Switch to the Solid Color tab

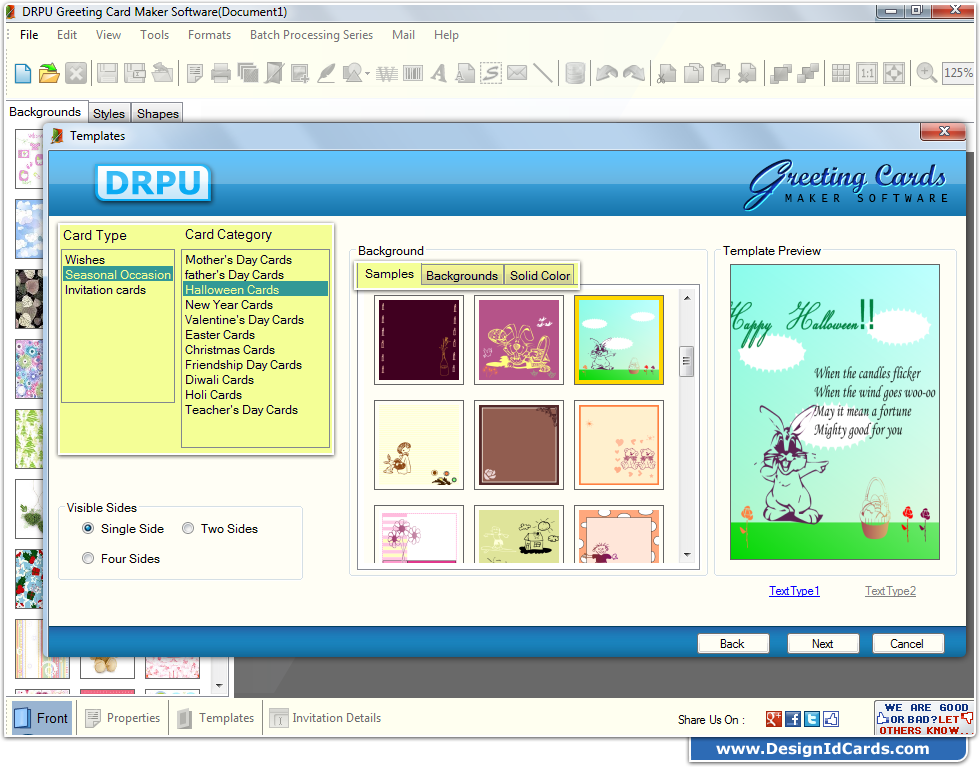pyautogui.click(x=540, y=276)
